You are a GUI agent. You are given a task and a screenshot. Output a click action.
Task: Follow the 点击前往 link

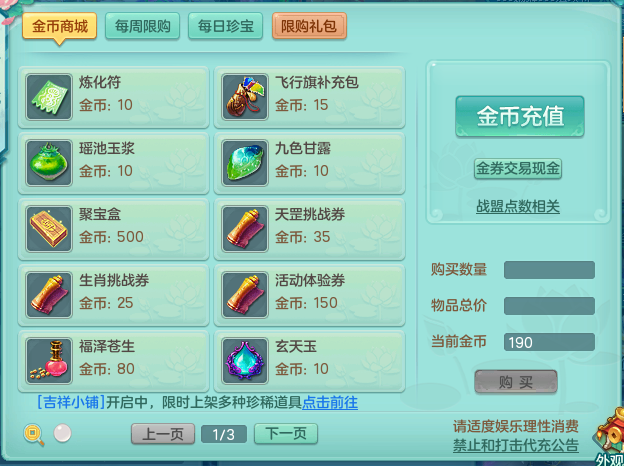pyautogui.click(x=330, y=403)
